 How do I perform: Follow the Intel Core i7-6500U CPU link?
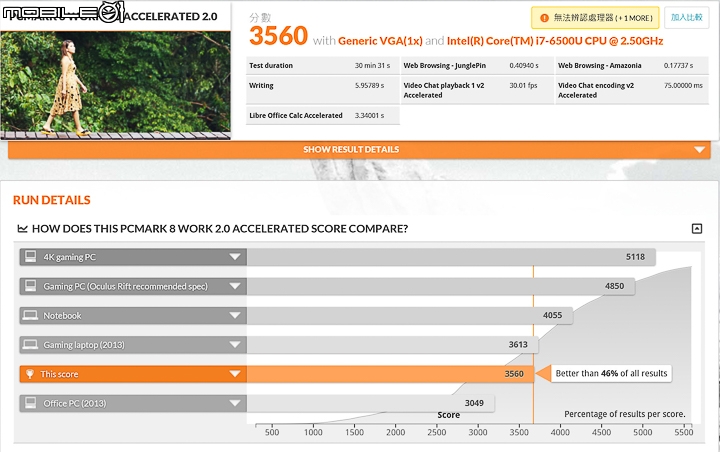pyautogui.click(x=555, y=41)
